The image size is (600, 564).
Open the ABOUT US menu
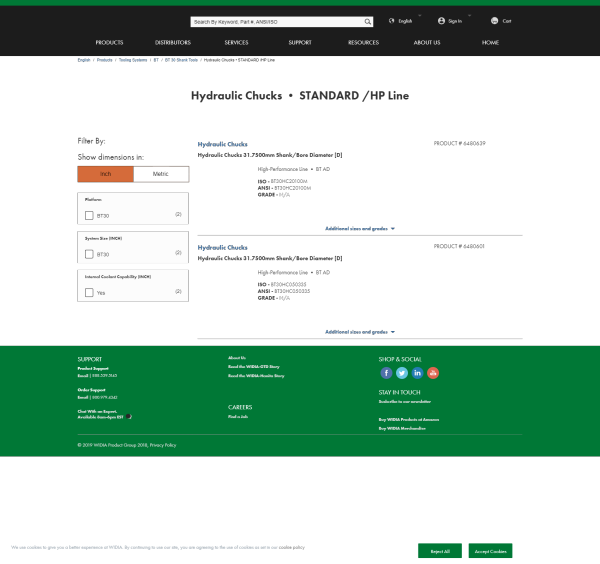click(x=427, y=42)
